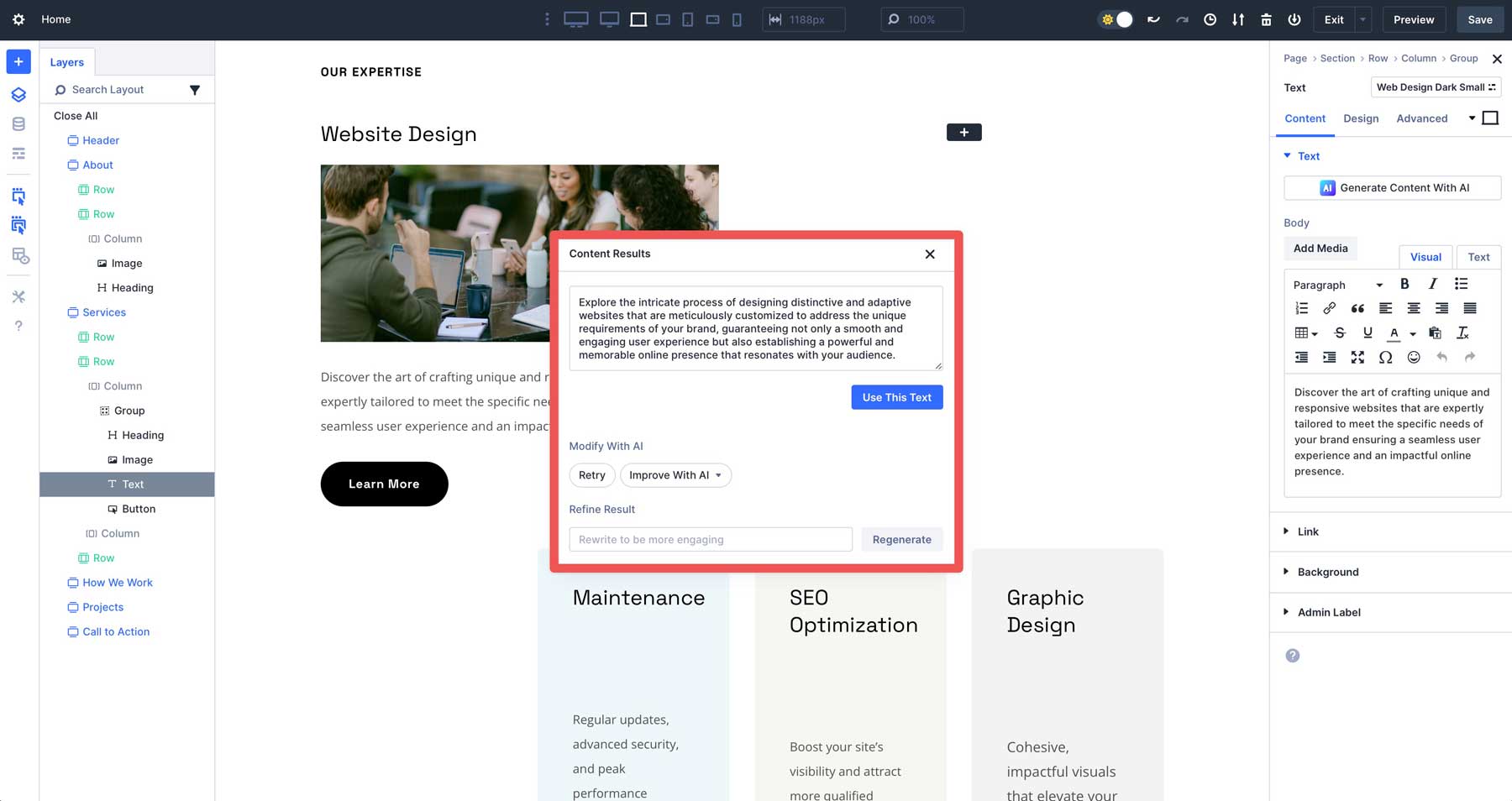Open revision history from the top toolbar

click(x=1210, y=19)
